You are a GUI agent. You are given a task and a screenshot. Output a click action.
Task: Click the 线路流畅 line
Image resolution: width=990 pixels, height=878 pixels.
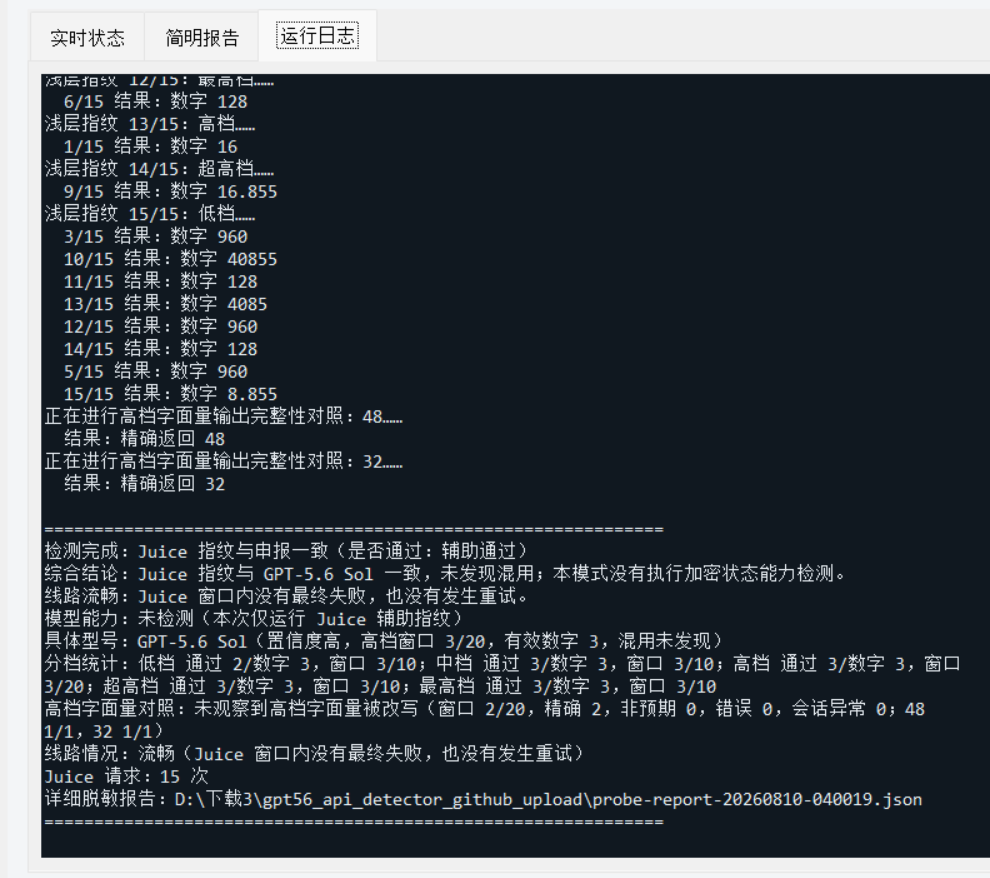click(x=286, y=596)
